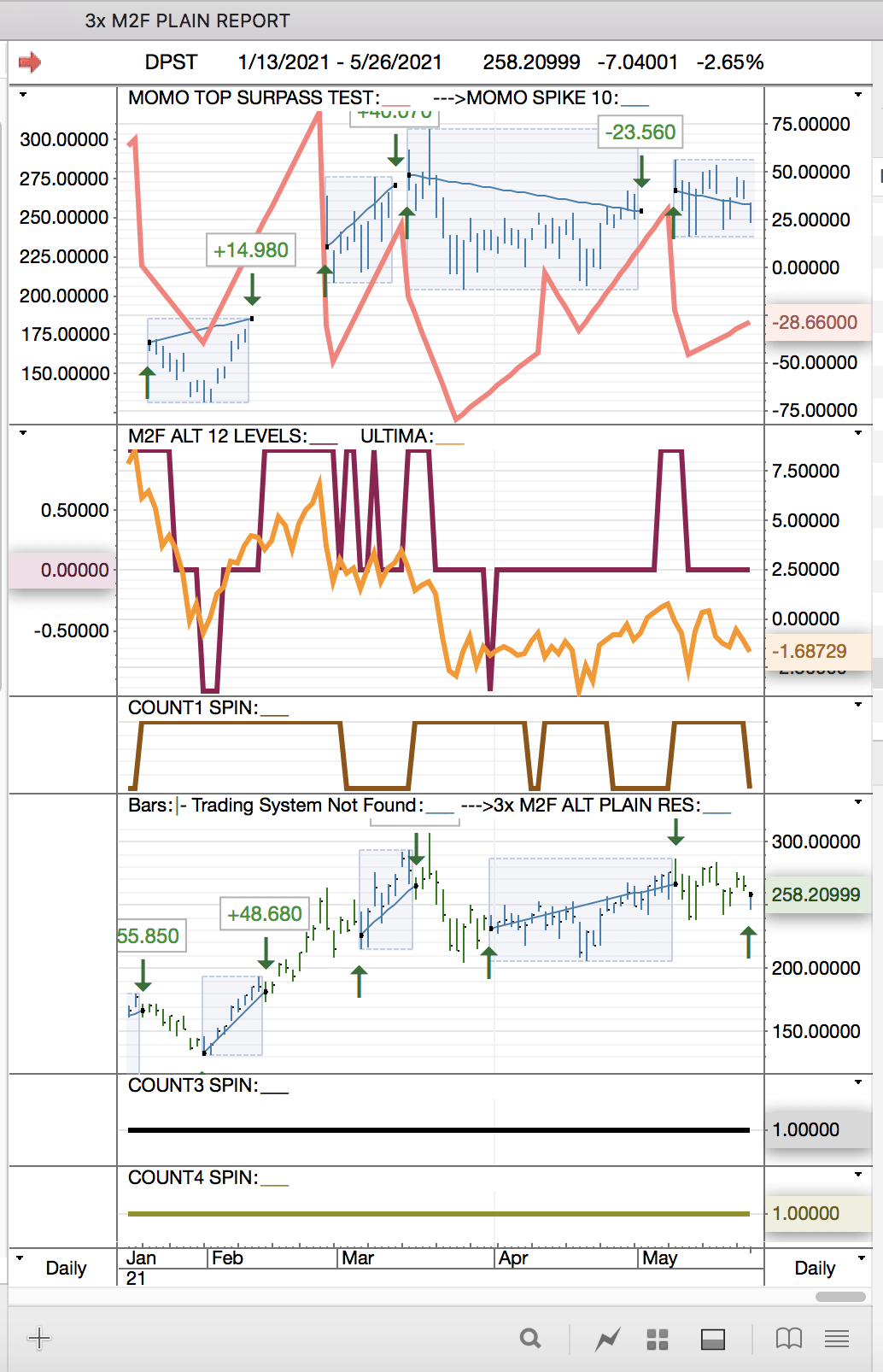Click the DPST ticker symbol
The image size is (883, 1372).
click(171, 62)
